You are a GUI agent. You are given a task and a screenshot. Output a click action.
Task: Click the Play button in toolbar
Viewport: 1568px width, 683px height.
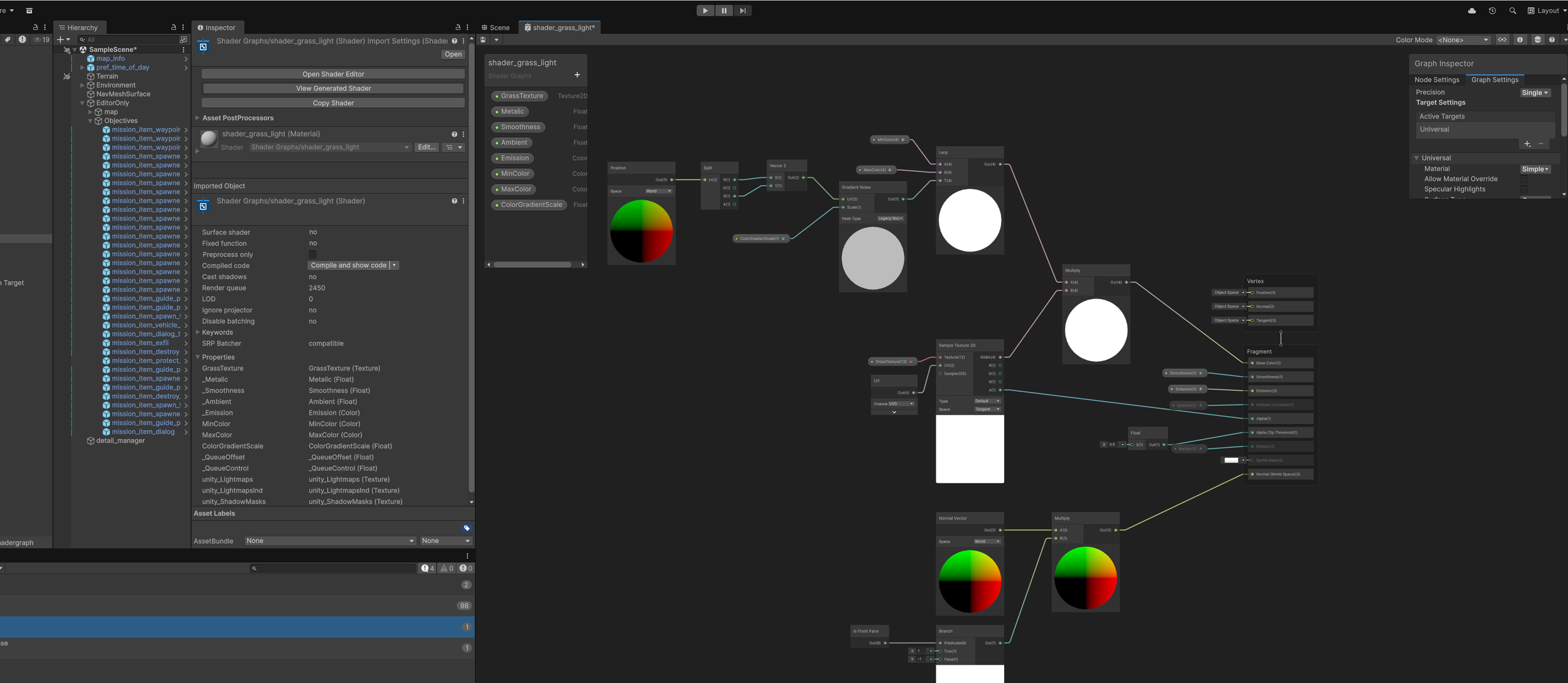coord(705,11)
